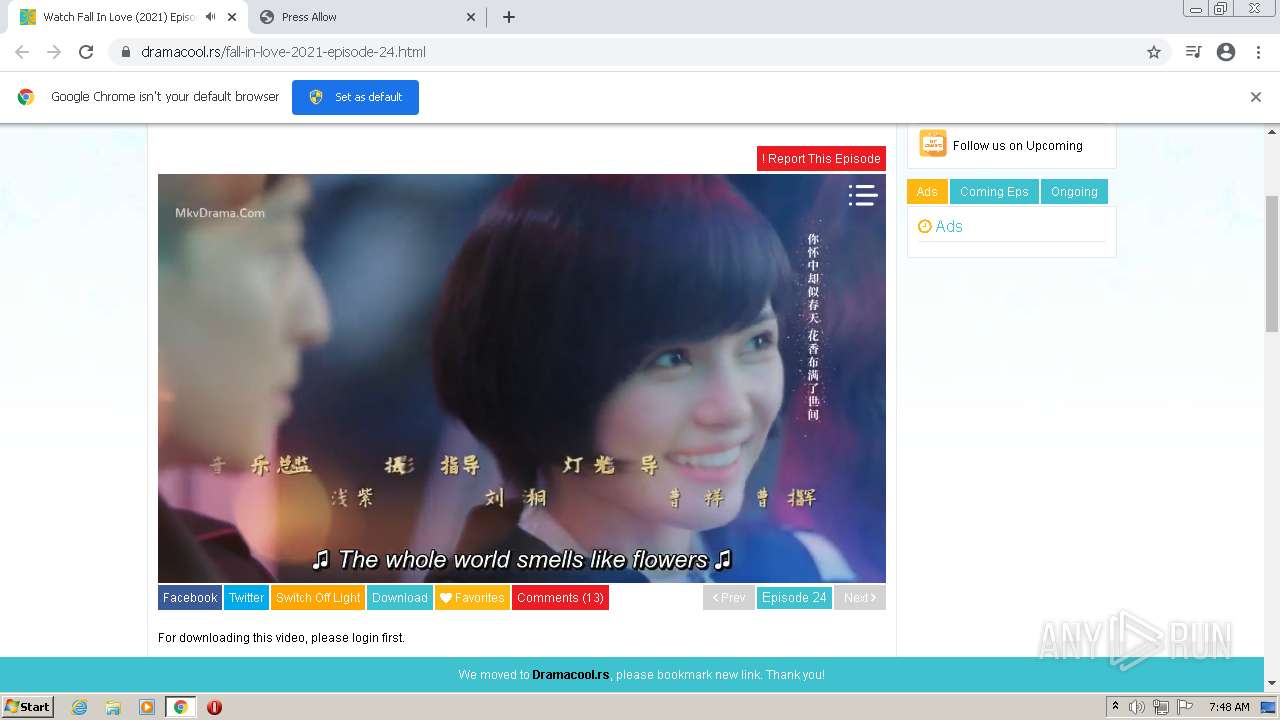Image resolution: width=1280 pixels, height=720 pixels.
Task: Dismiss the default browser notification bar
Action: 1255,97
